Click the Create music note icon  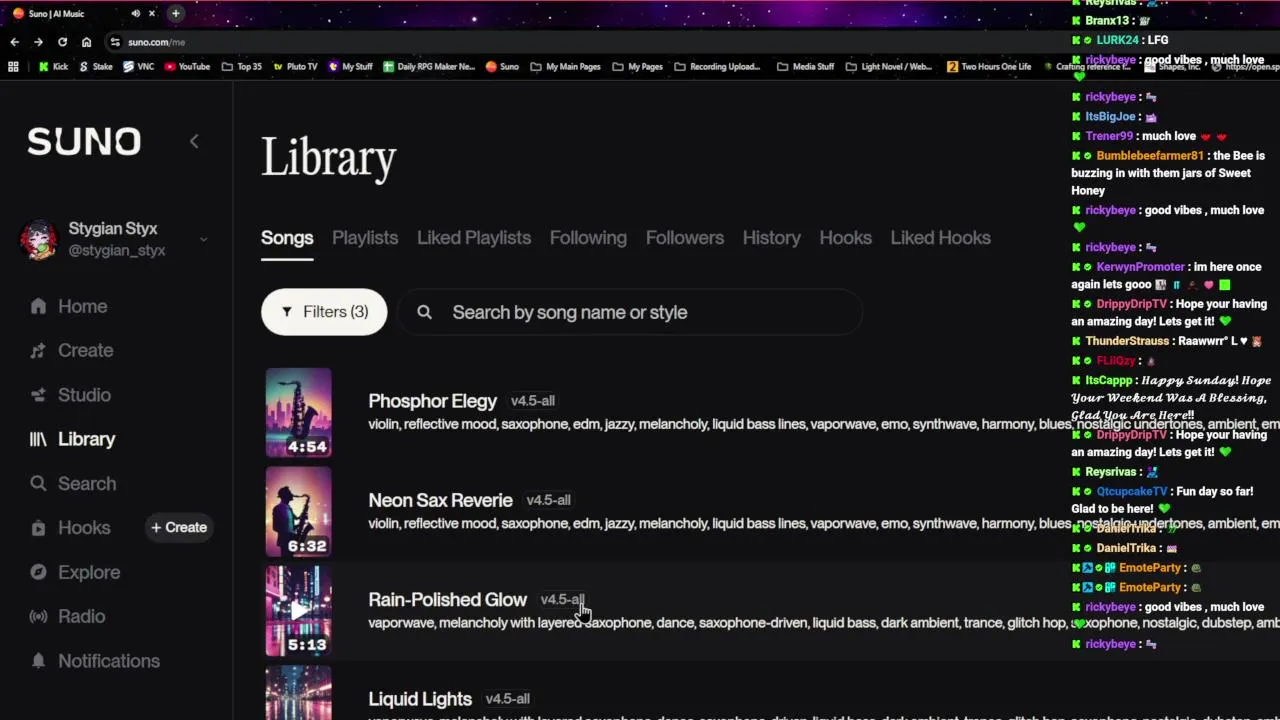38,350
